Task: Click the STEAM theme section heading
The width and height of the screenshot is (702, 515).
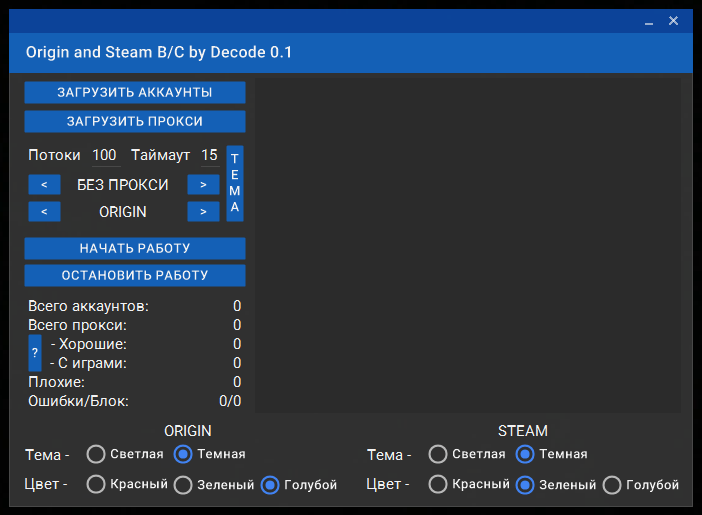Action: (523, 431)
